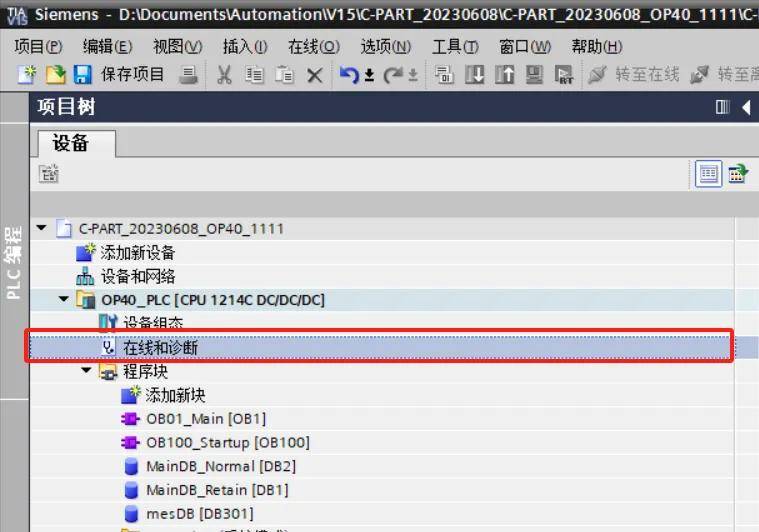Open the 在线(O) menu
This screenshot has height=532, width=759.
(314, 46)
